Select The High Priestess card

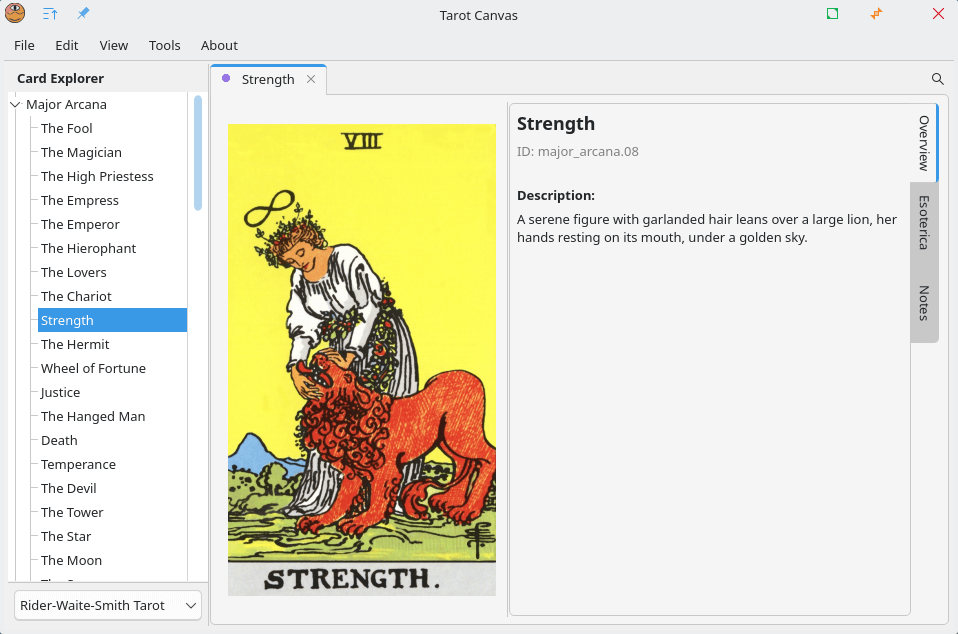pos(97,176)
